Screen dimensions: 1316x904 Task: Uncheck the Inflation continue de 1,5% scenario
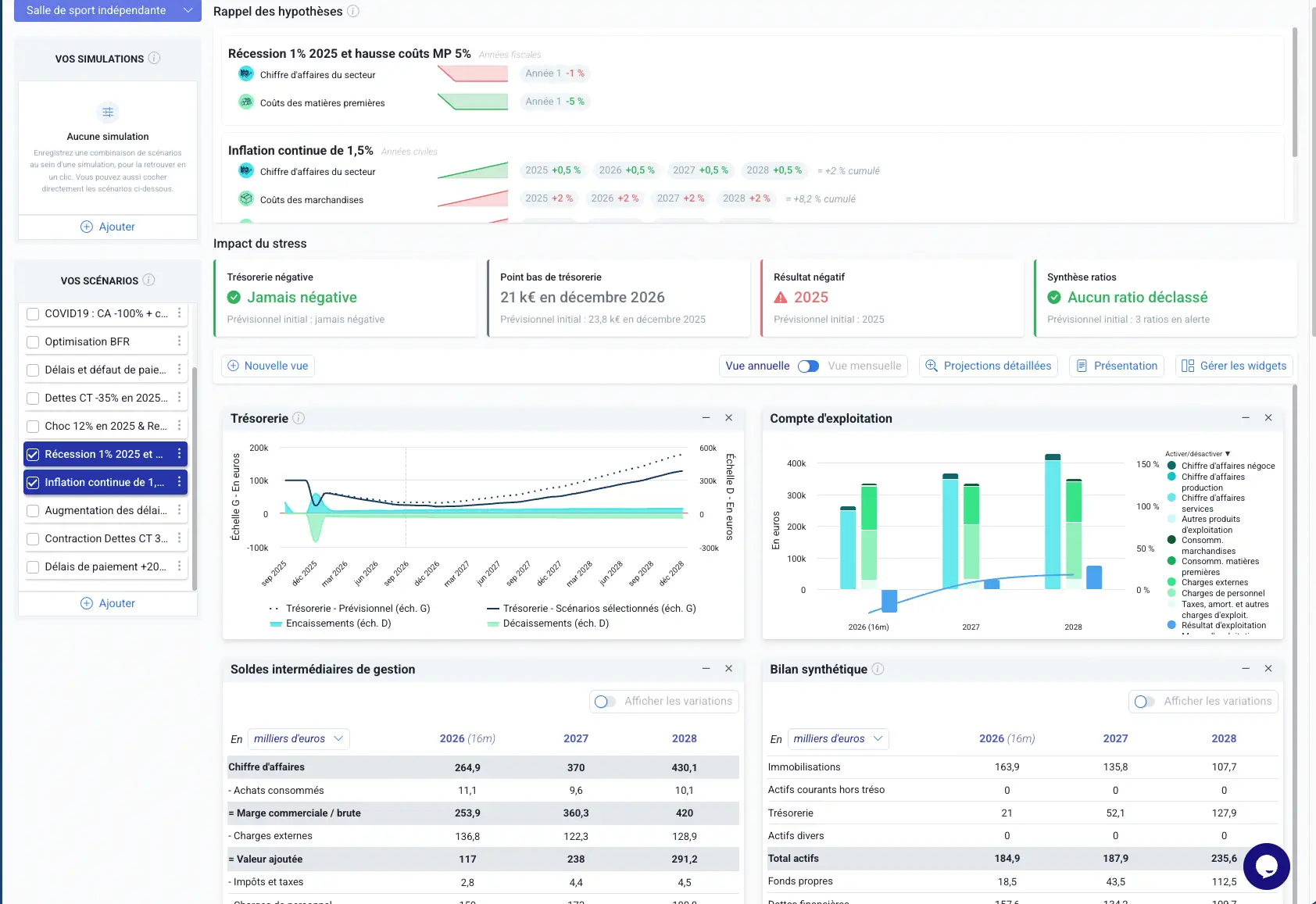point(33,483)
